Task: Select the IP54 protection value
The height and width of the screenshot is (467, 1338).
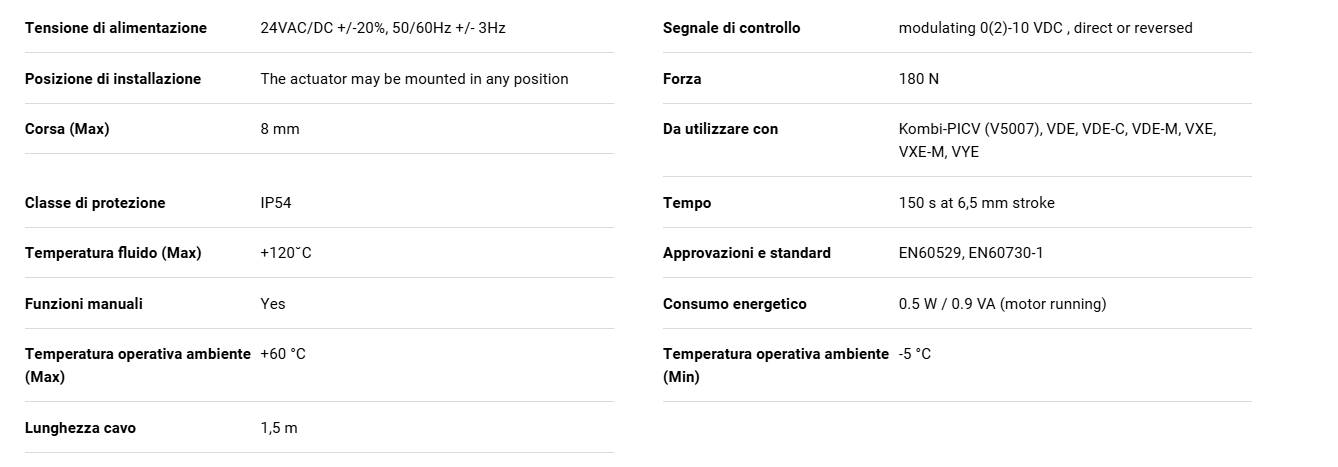Action: click(x=276, y=203)
